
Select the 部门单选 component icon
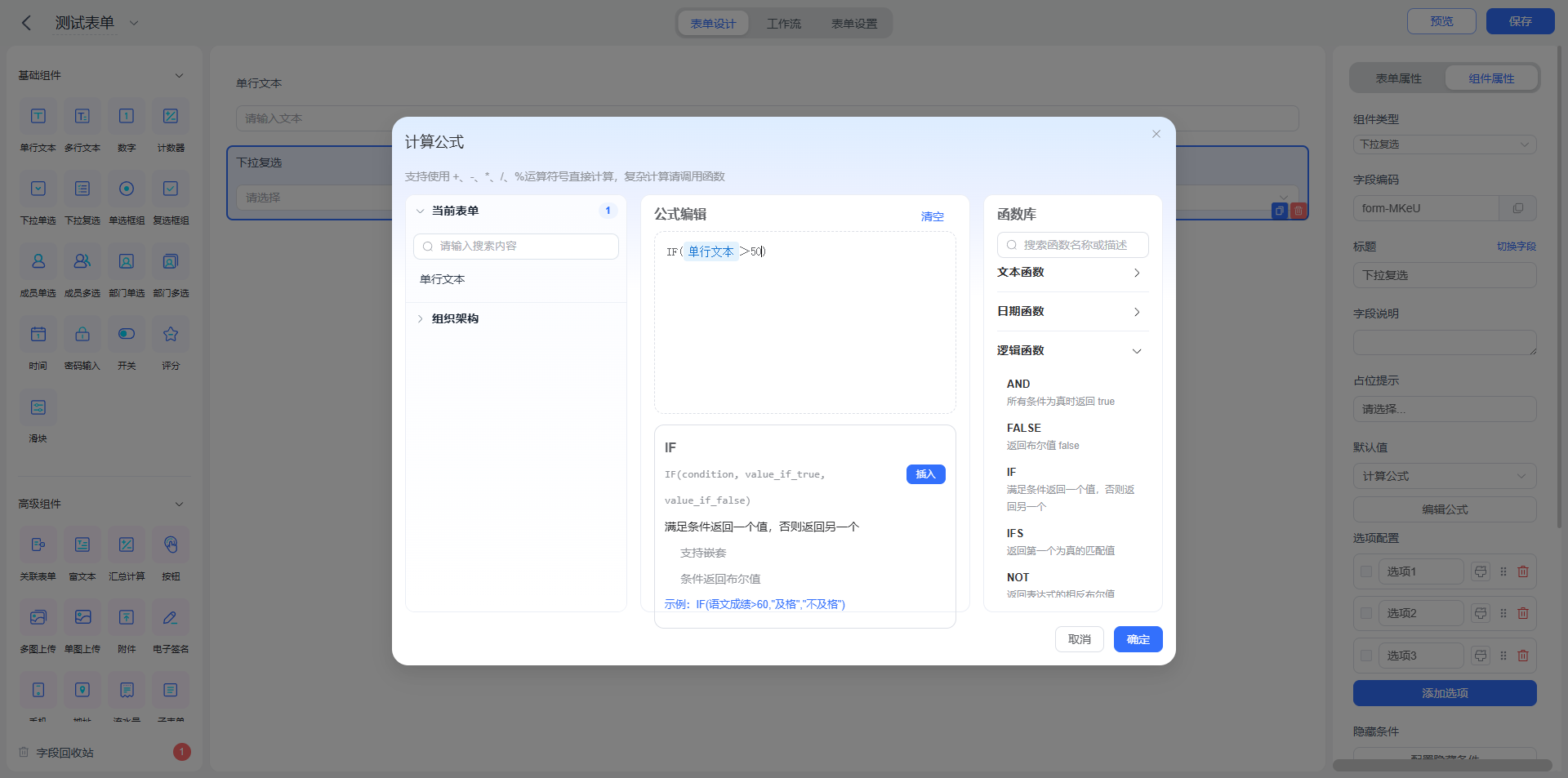(127, 262)
